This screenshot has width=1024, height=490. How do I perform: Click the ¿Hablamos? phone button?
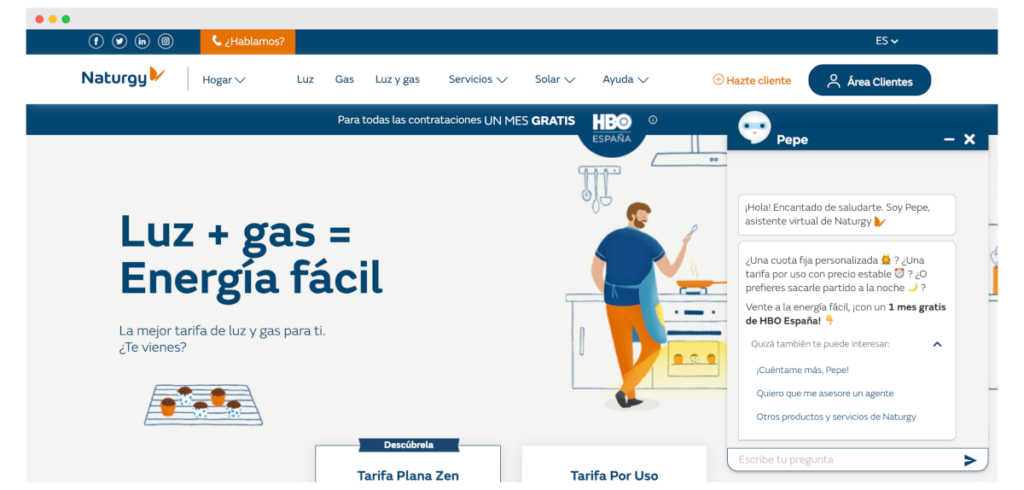[x=248, y=41]
